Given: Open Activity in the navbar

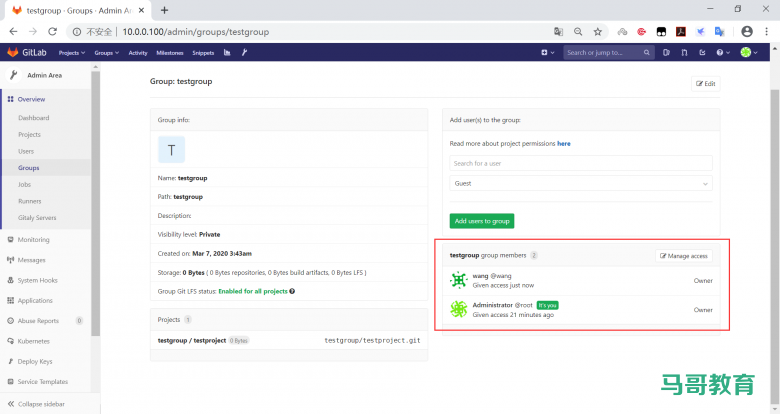Looking at the screenshot, I should [138, 53].
